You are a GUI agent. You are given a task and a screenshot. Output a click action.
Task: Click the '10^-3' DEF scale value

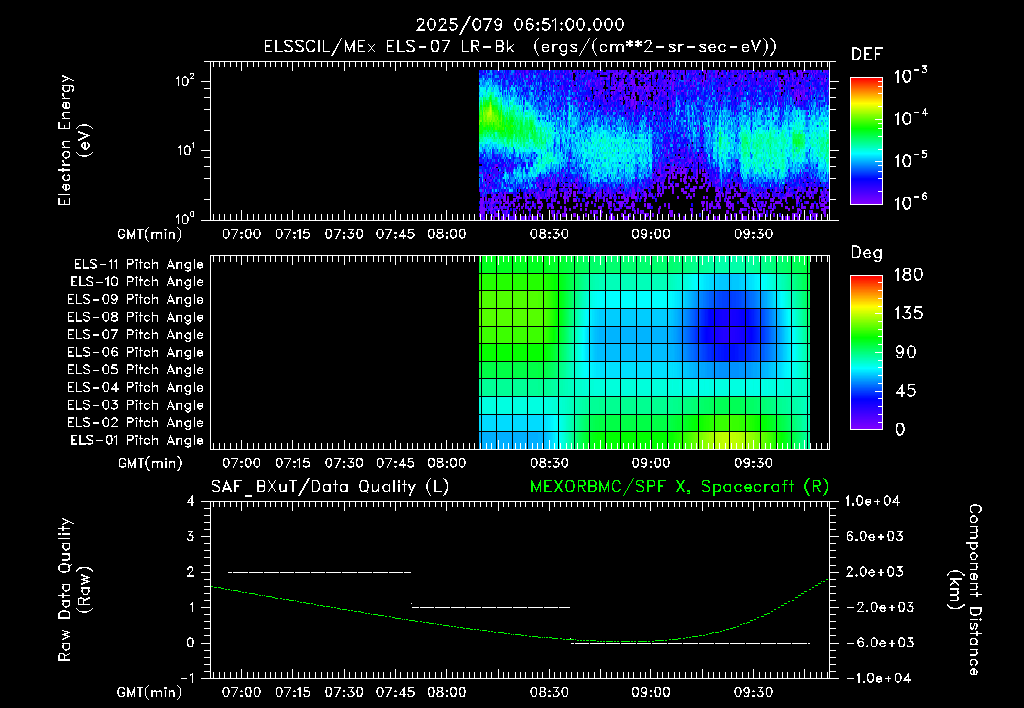910,76
